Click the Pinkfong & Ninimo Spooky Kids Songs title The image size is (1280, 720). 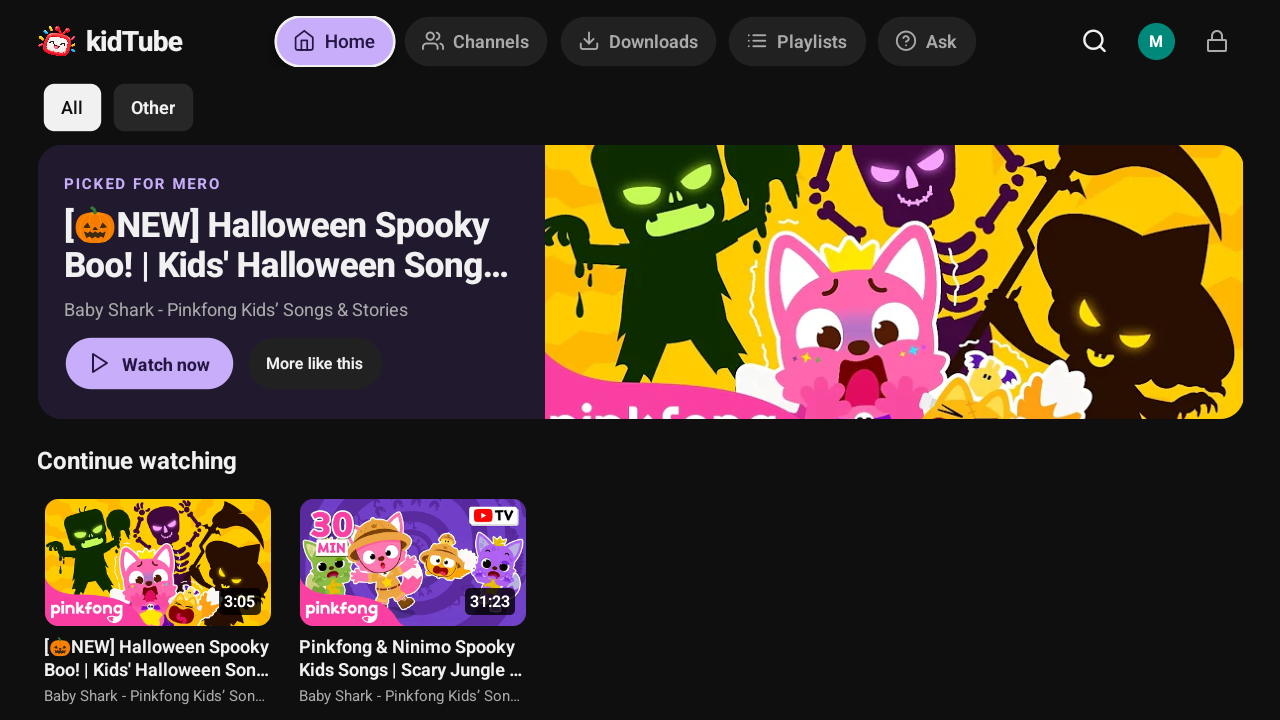pos(411,658)
